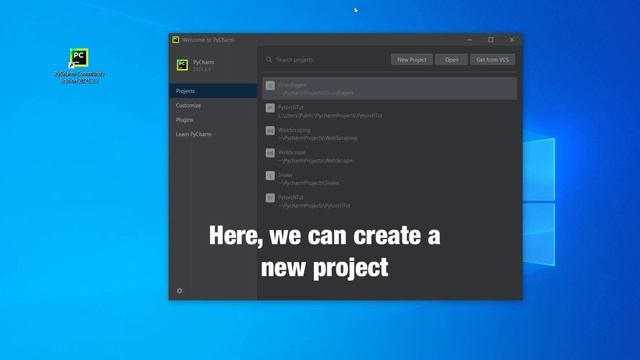Image resolution: width=640 pixels, height=360 pixels.
Task: Click Get from VCS button
Action: [x=492, y=60]
